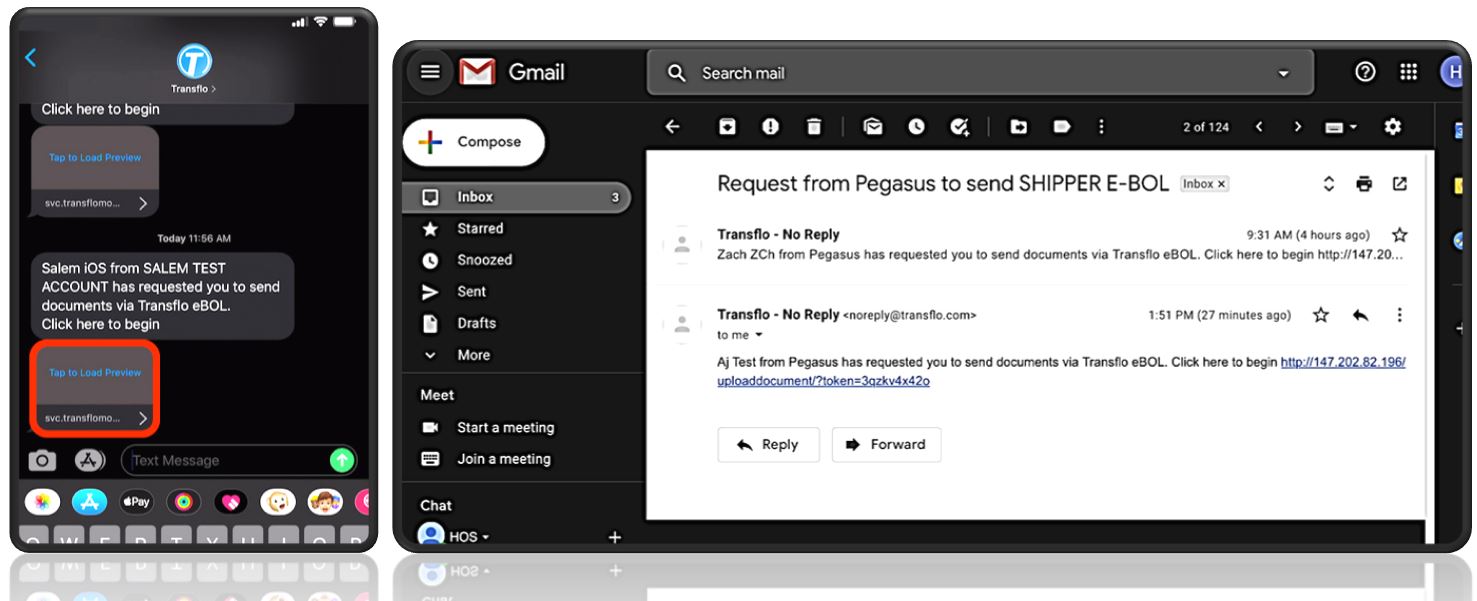Open Gmail main menu hamburger icon

430,72
